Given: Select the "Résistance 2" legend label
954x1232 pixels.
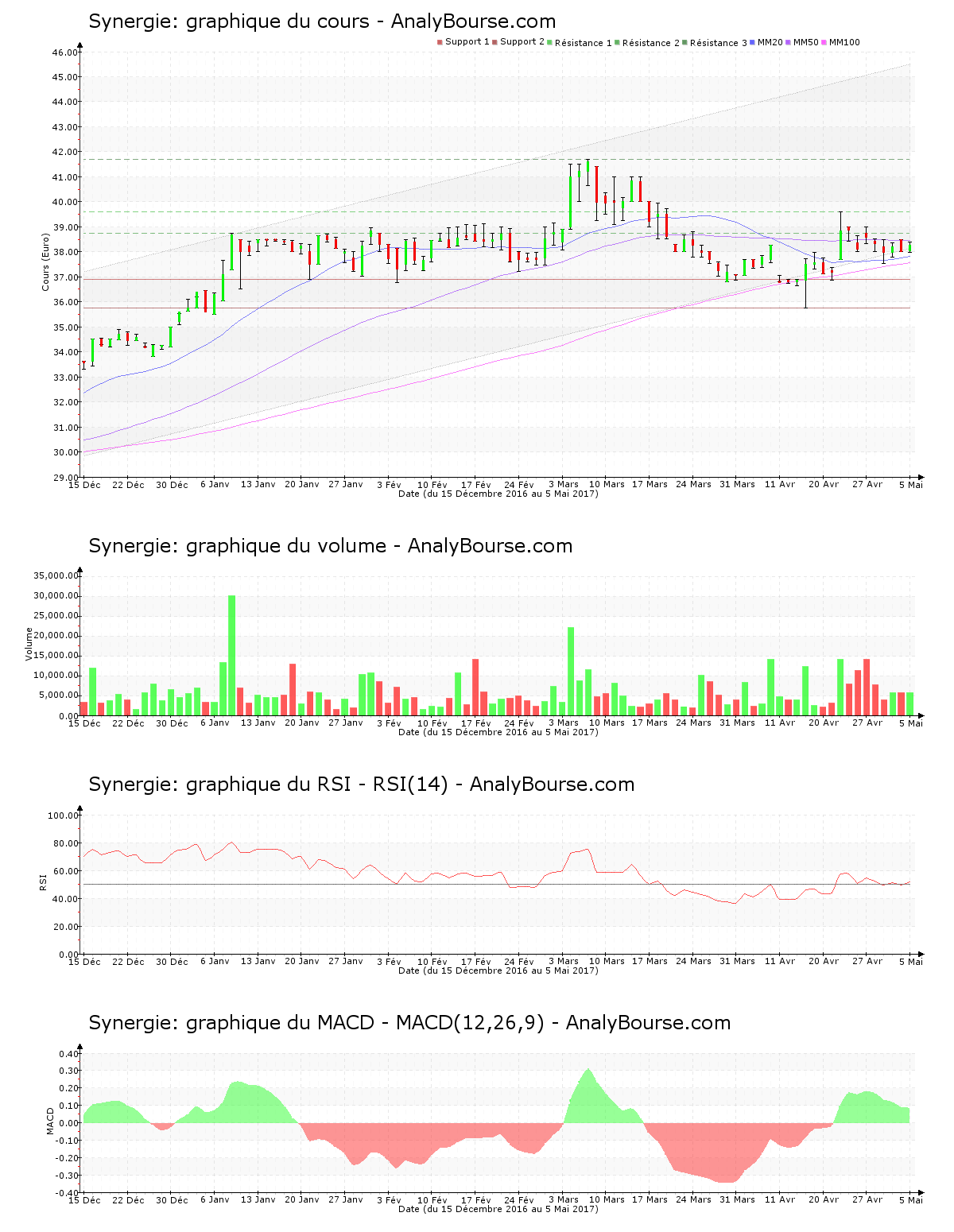Looking at the screenshot, I should click(x=651, y=43).
